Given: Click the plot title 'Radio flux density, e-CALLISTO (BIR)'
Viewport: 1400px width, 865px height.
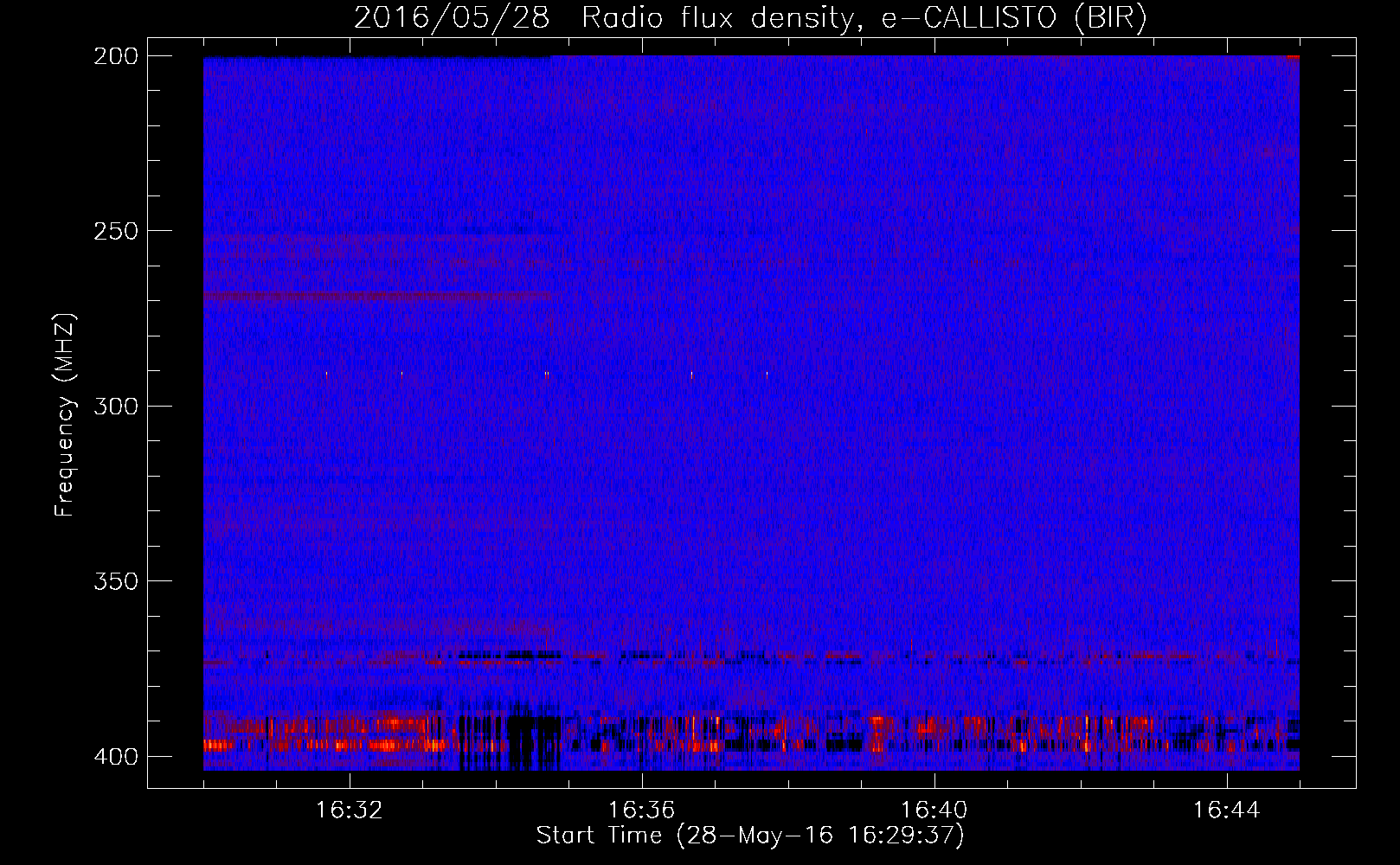Looking at the screenshot, I should pos(864,17).
